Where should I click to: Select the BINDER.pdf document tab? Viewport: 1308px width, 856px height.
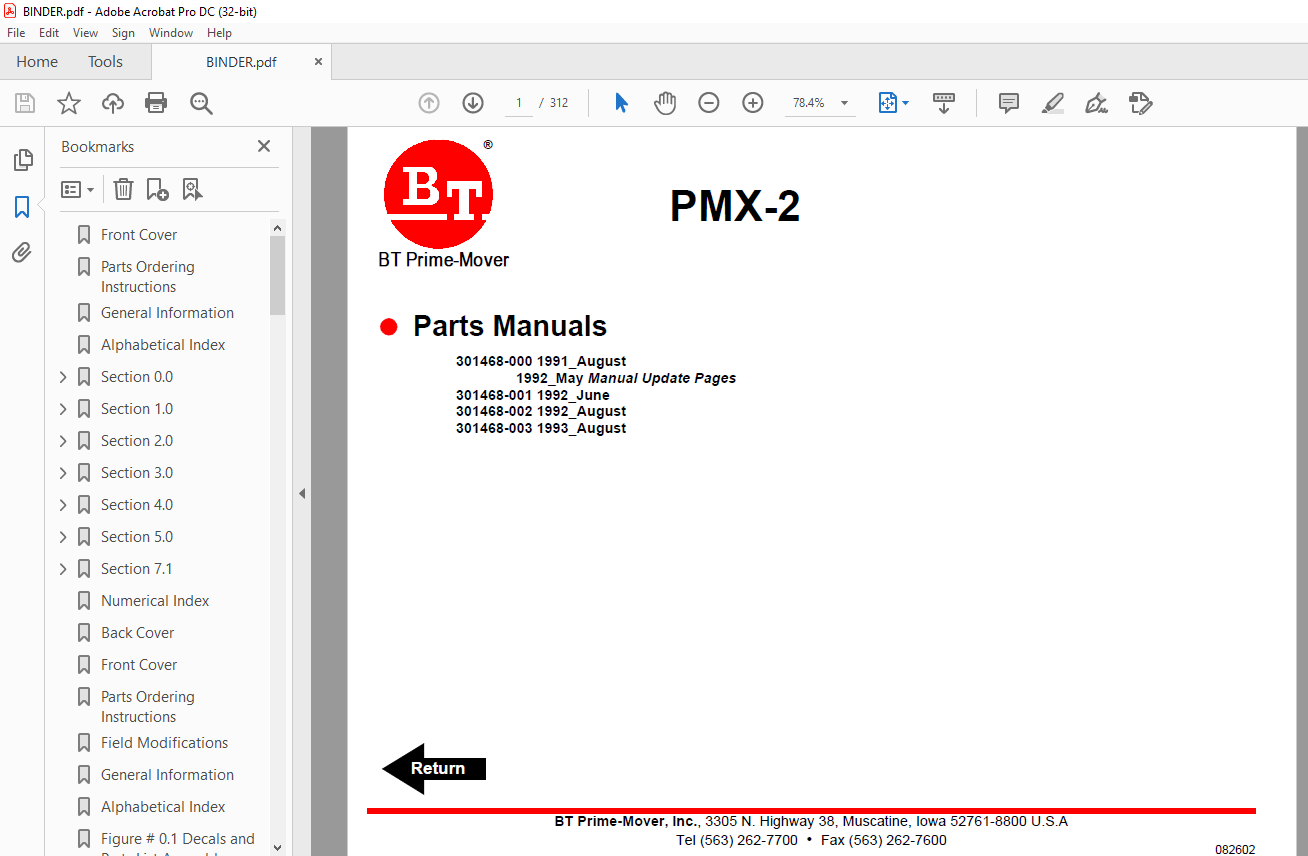point(241,62)
